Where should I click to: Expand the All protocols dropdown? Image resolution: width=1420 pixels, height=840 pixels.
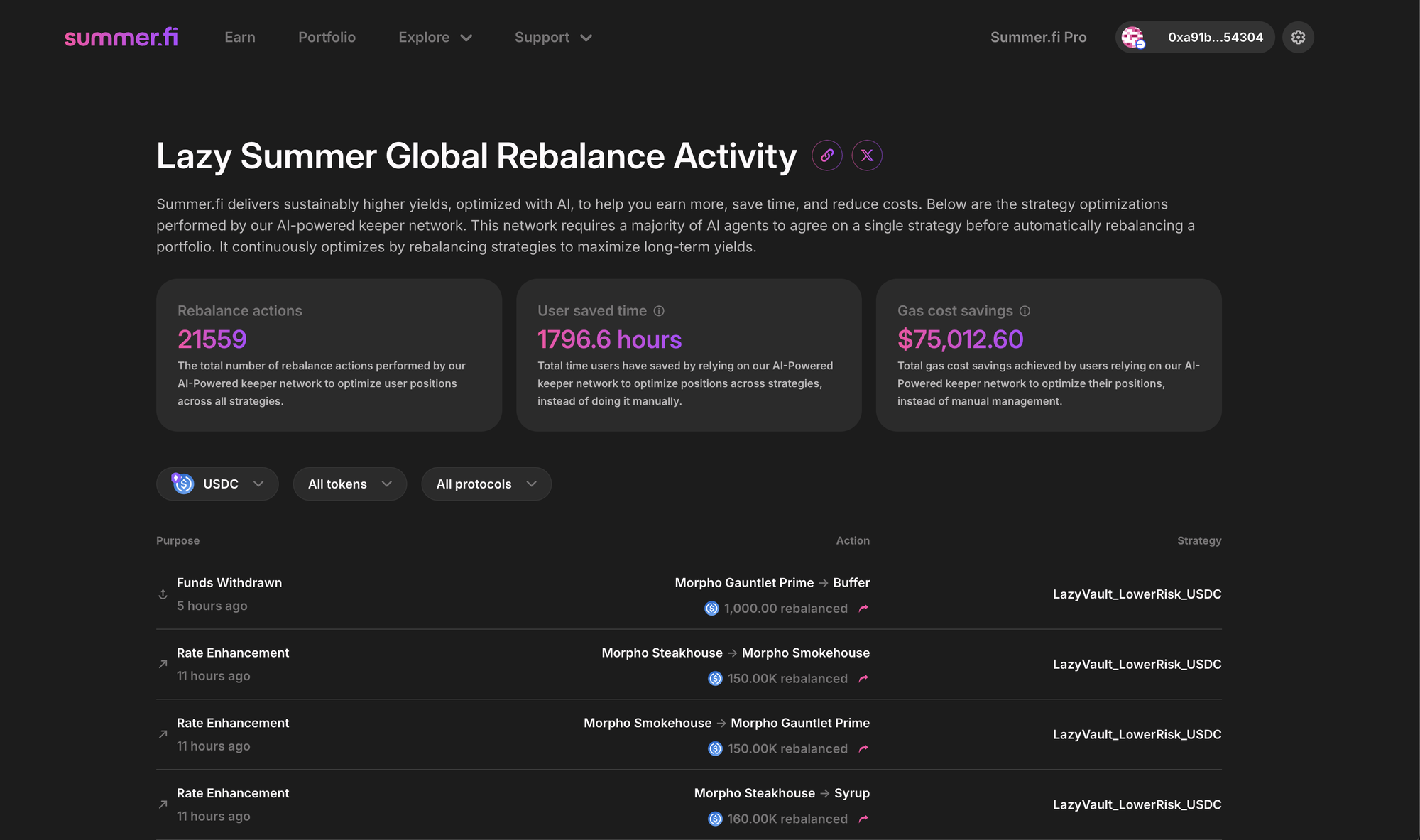click(486, 484)
